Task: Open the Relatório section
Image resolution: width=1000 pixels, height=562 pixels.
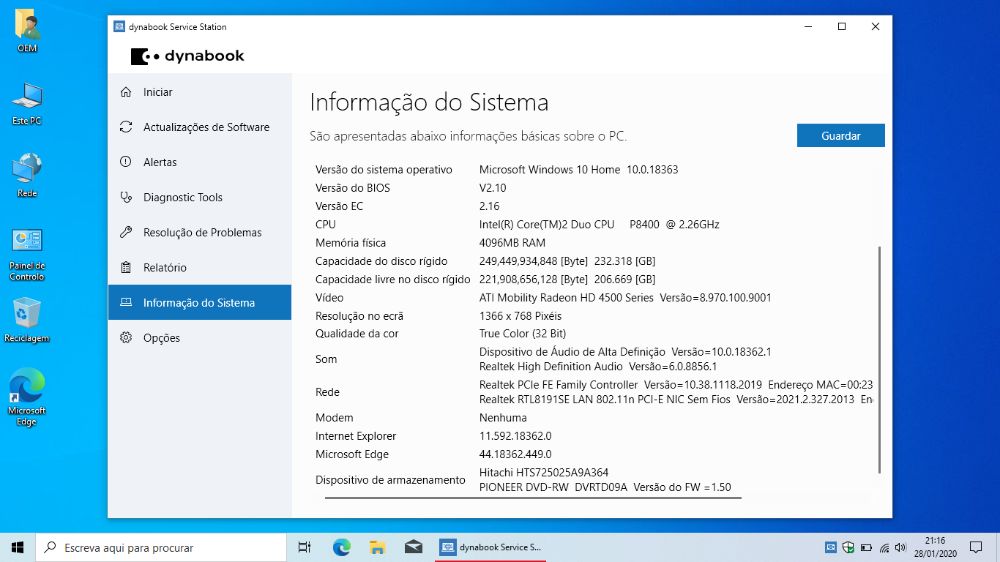Action: coord(200,267)
